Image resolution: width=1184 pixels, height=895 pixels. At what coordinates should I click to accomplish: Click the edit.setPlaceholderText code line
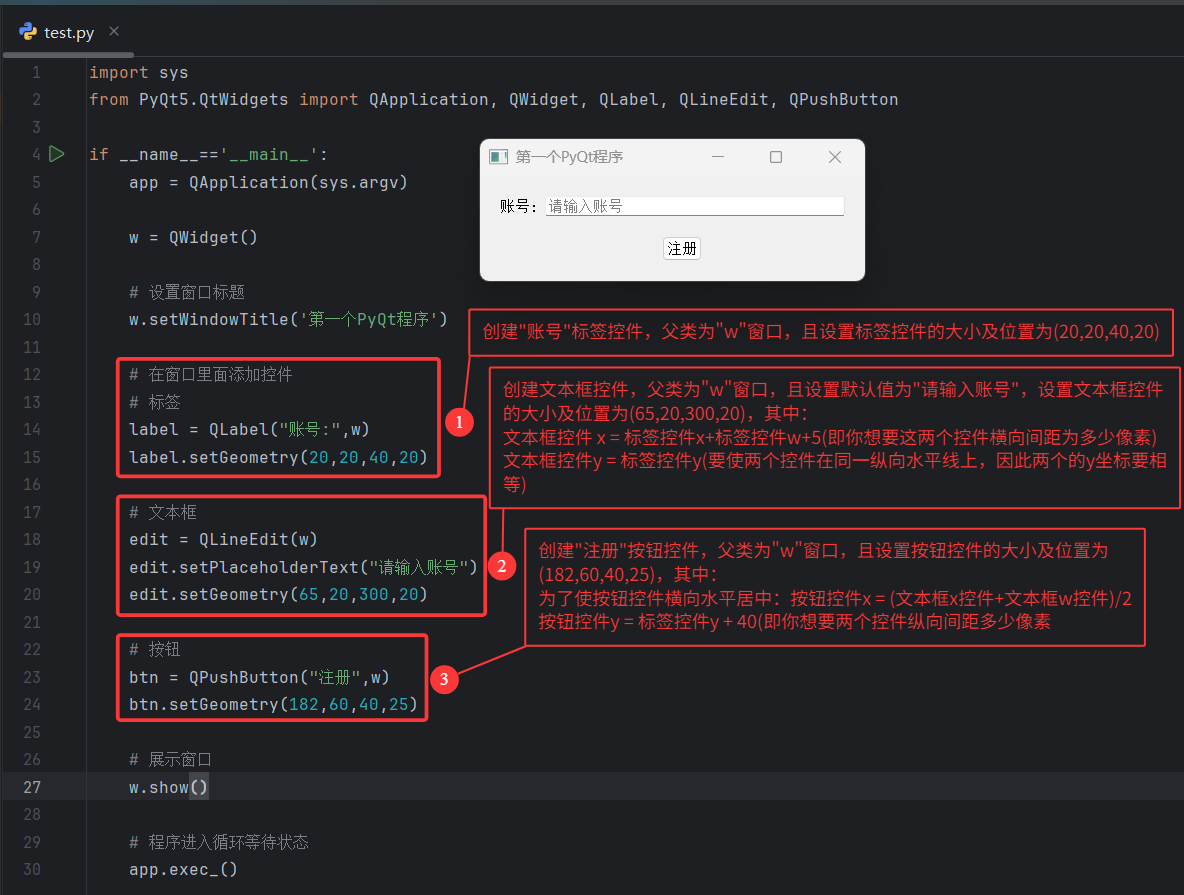304,566
